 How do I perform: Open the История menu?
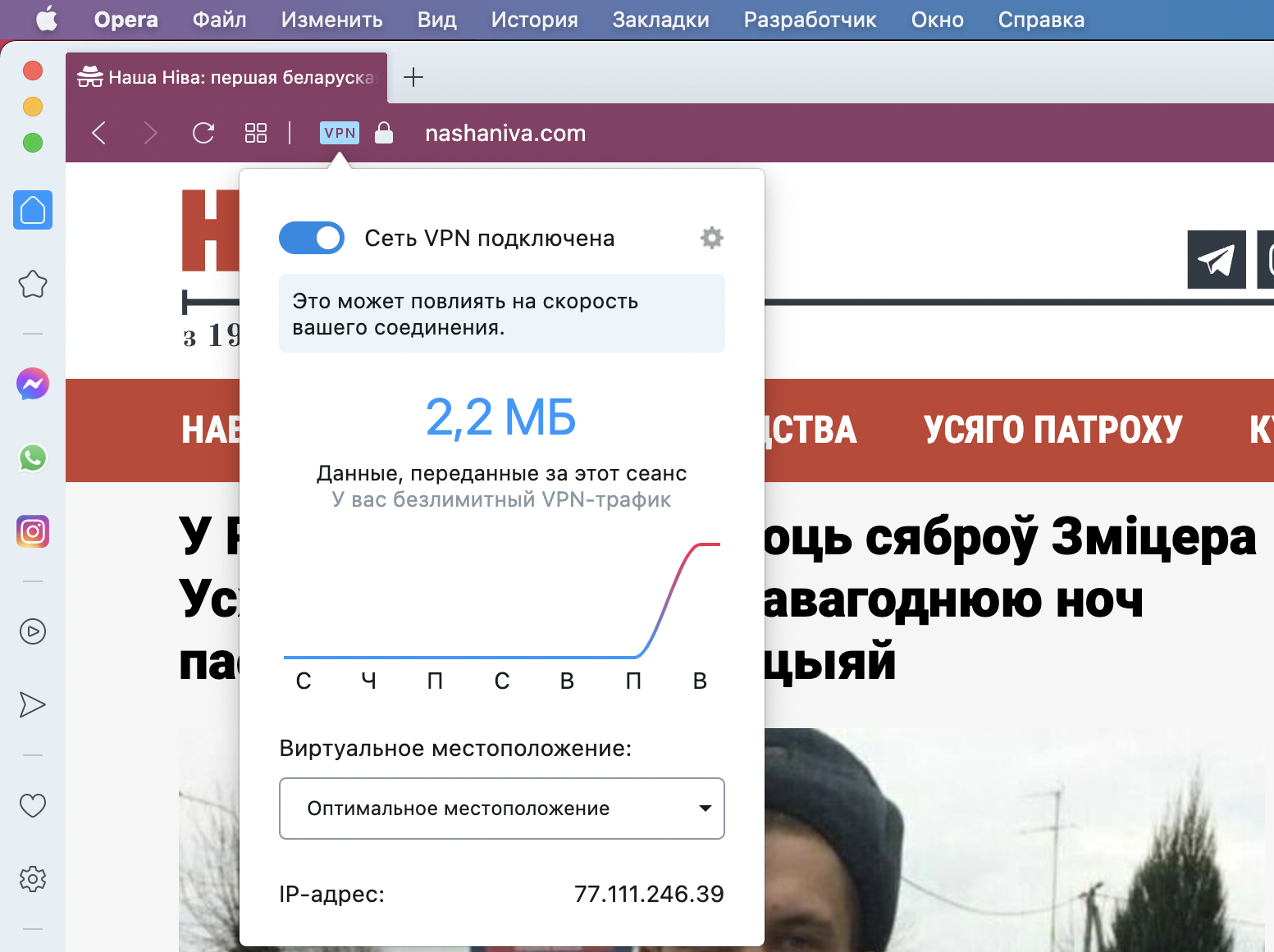point(534,20)
